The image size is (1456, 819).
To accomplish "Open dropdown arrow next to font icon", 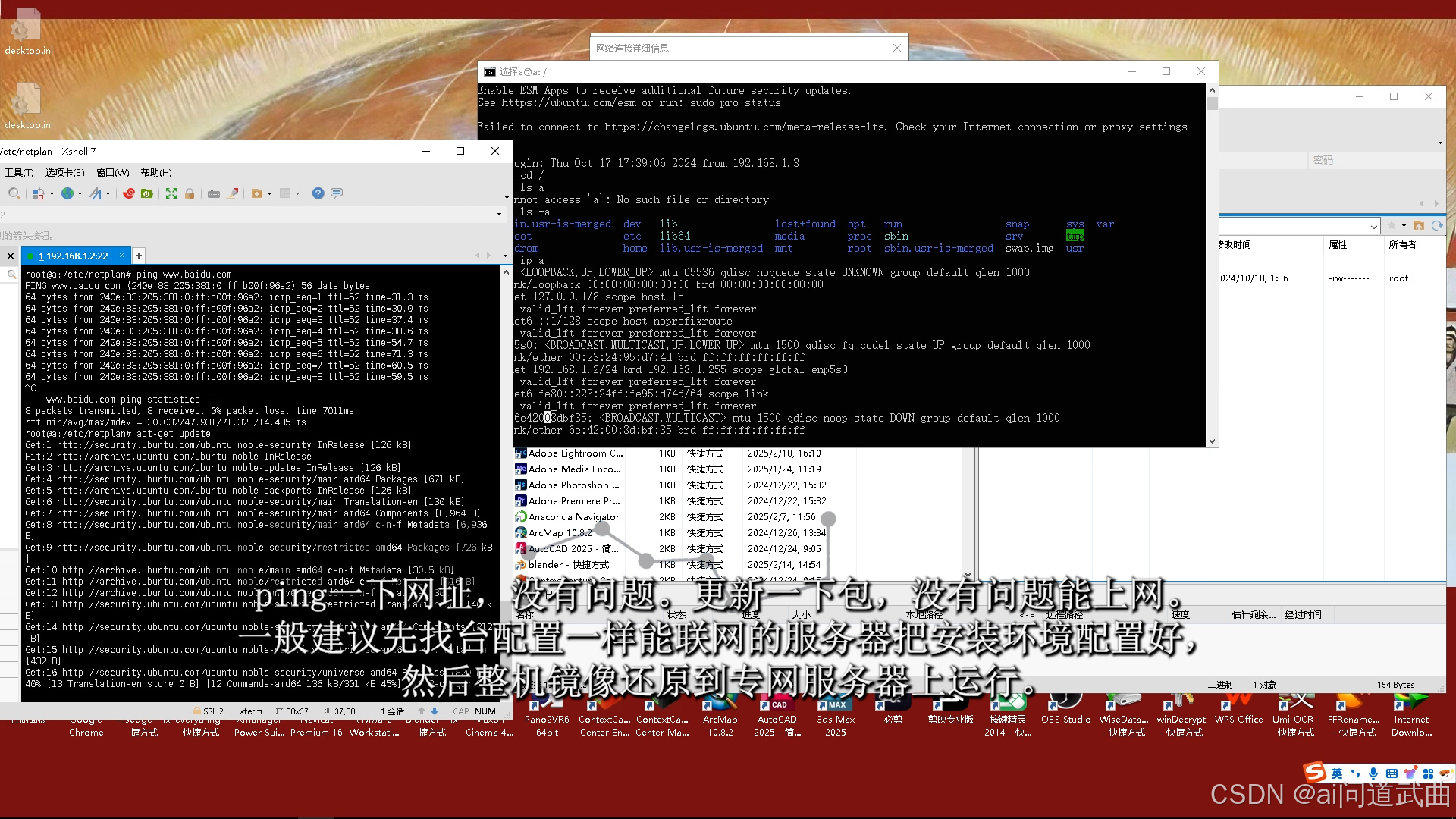I will coord(108,194).
